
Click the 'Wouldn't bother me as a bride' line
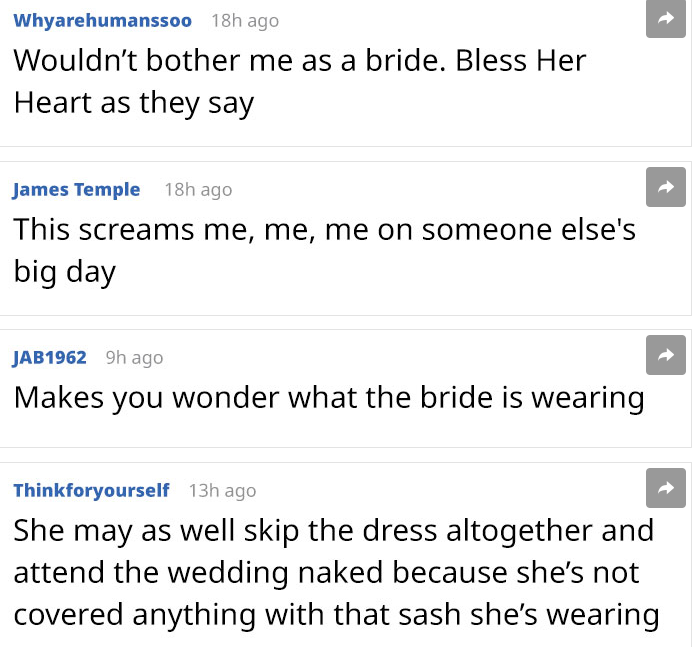[299, 61]
